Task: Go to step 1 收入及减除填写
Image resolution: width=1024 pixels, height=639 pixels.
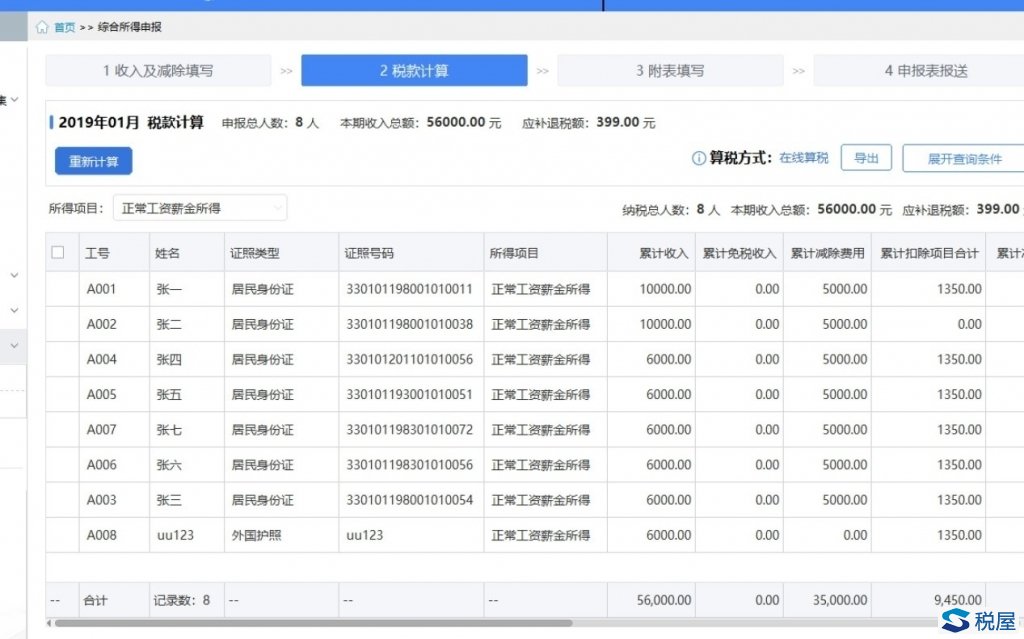Action: (158, 71)
